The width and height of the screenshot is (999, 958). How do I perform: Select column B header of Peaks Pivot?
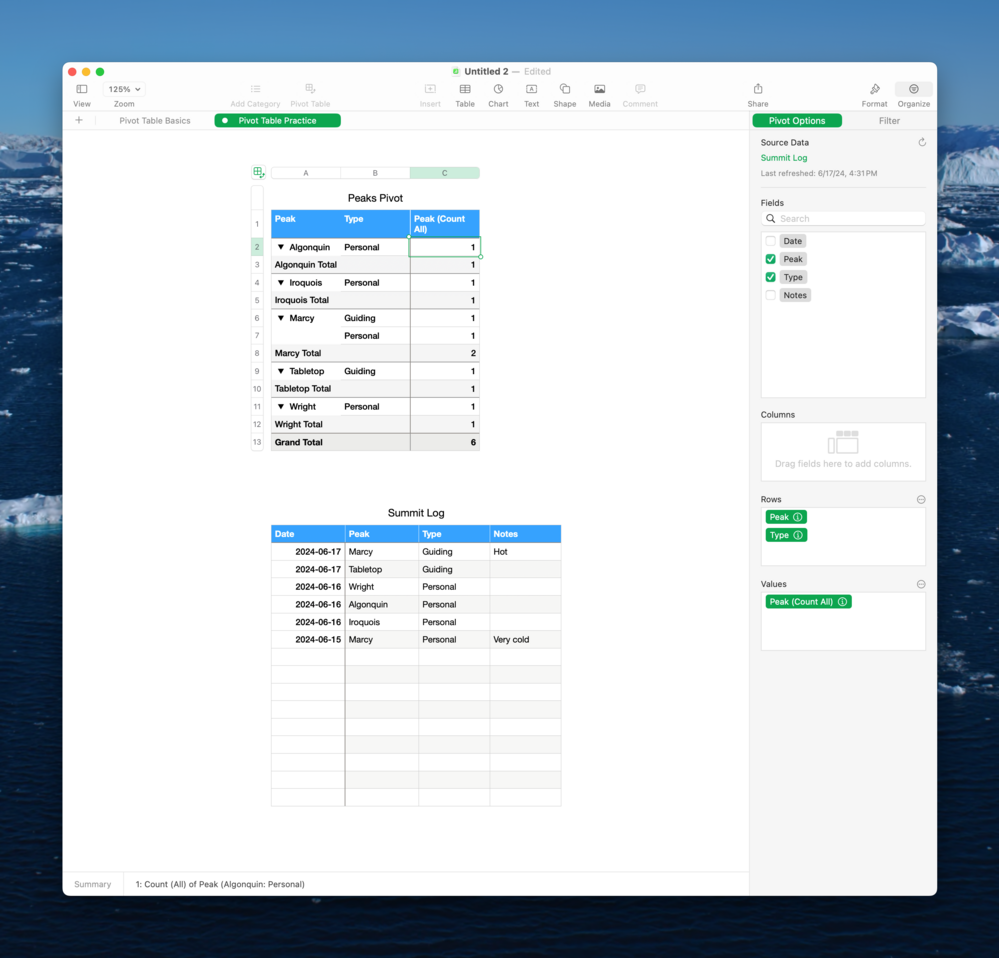(x=375, y=173)
